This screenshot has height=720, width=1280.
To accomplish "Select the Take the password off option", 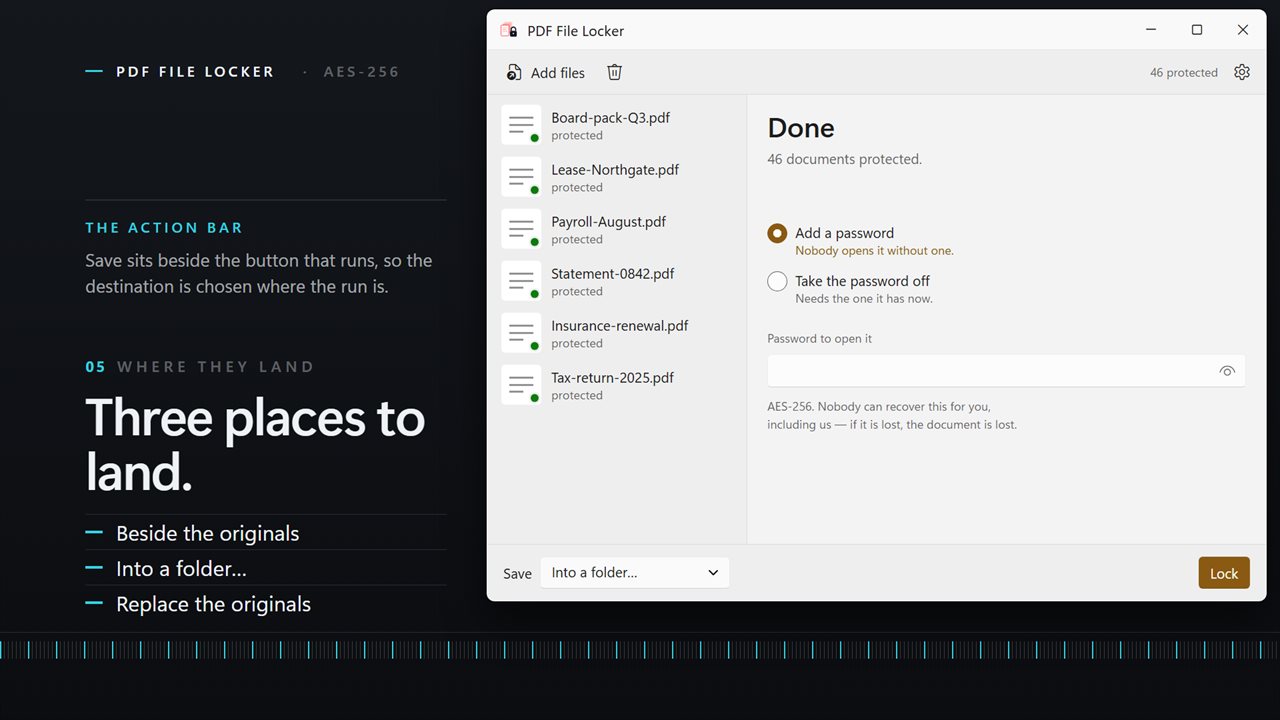I will click(x=777, y=281).
